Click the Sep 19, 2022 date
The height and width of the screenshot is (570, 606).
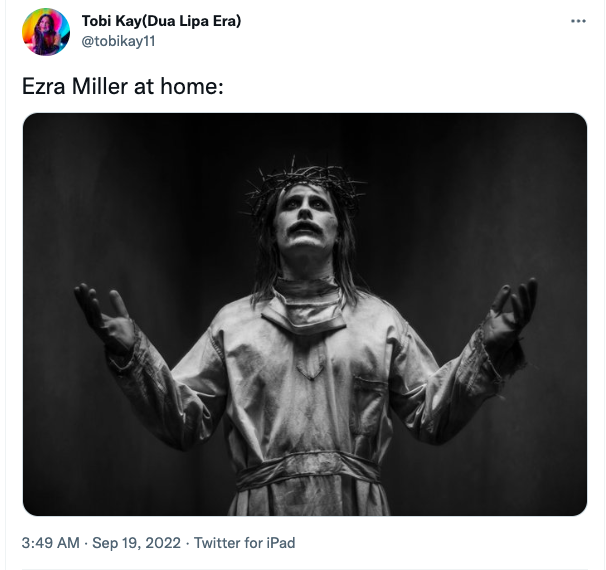[x=137, y=543]
